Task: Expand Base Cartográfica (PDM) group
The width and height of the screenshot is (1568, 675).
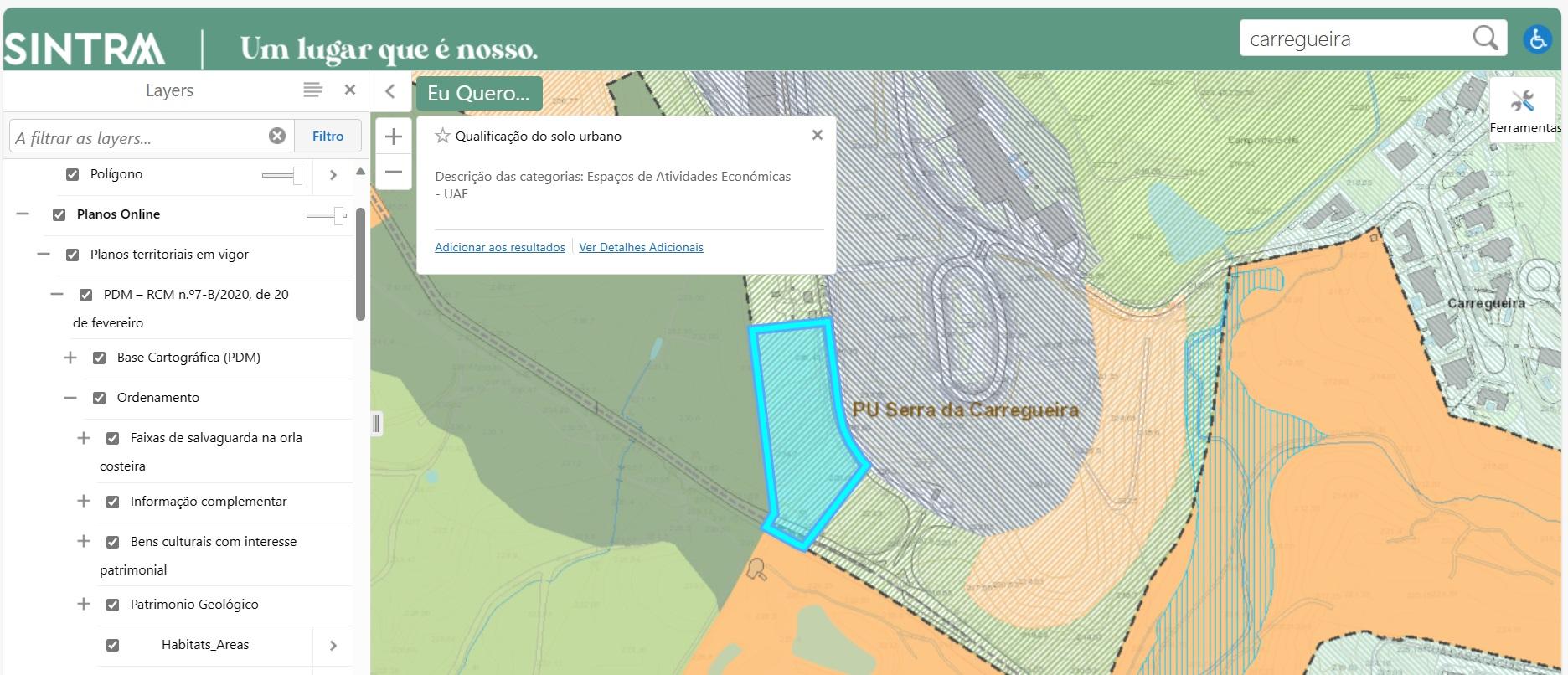Action: tap(70, 358)
